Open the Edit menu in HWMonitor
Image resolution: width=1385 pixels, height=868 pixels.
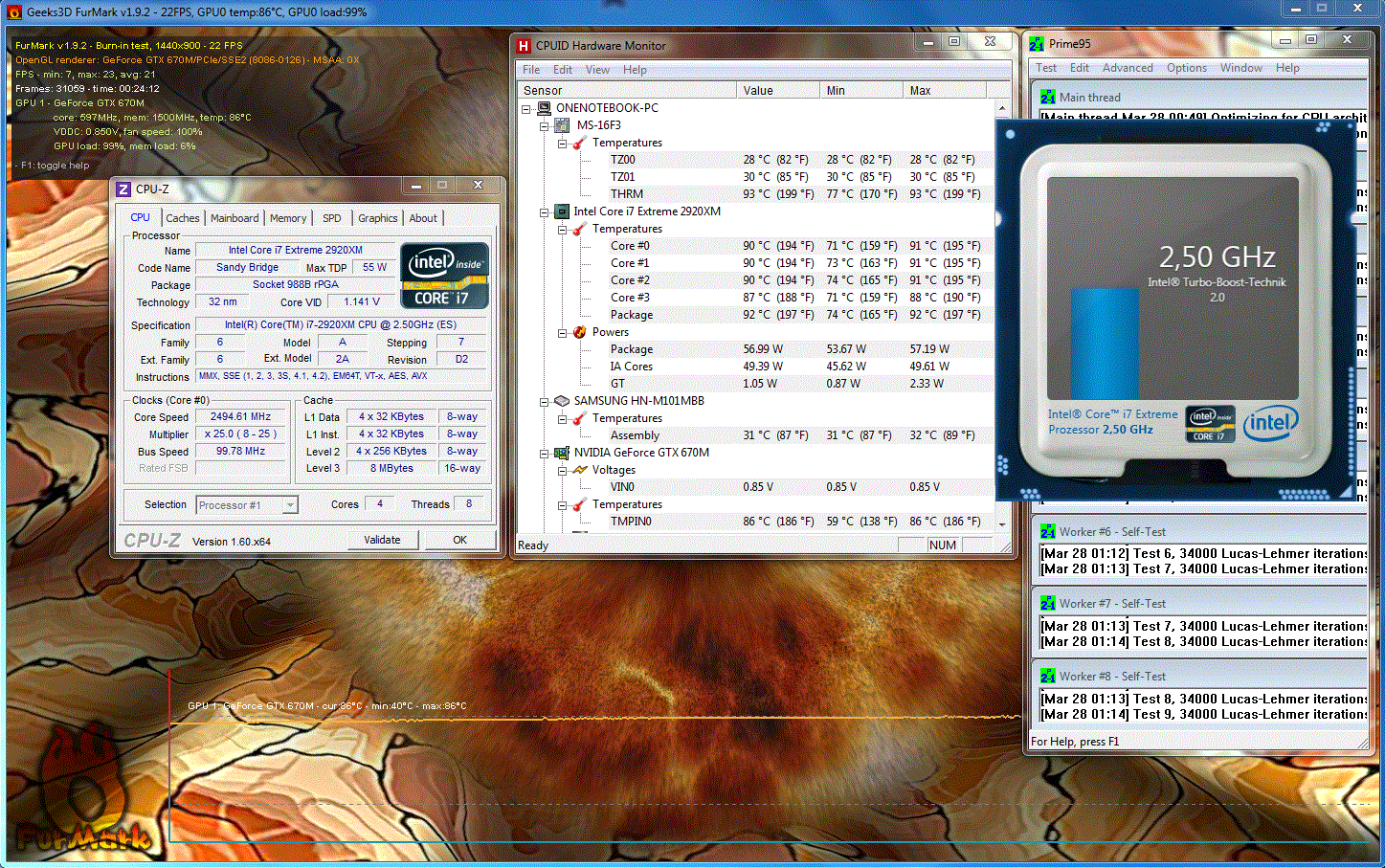click(x=563, y=70)
